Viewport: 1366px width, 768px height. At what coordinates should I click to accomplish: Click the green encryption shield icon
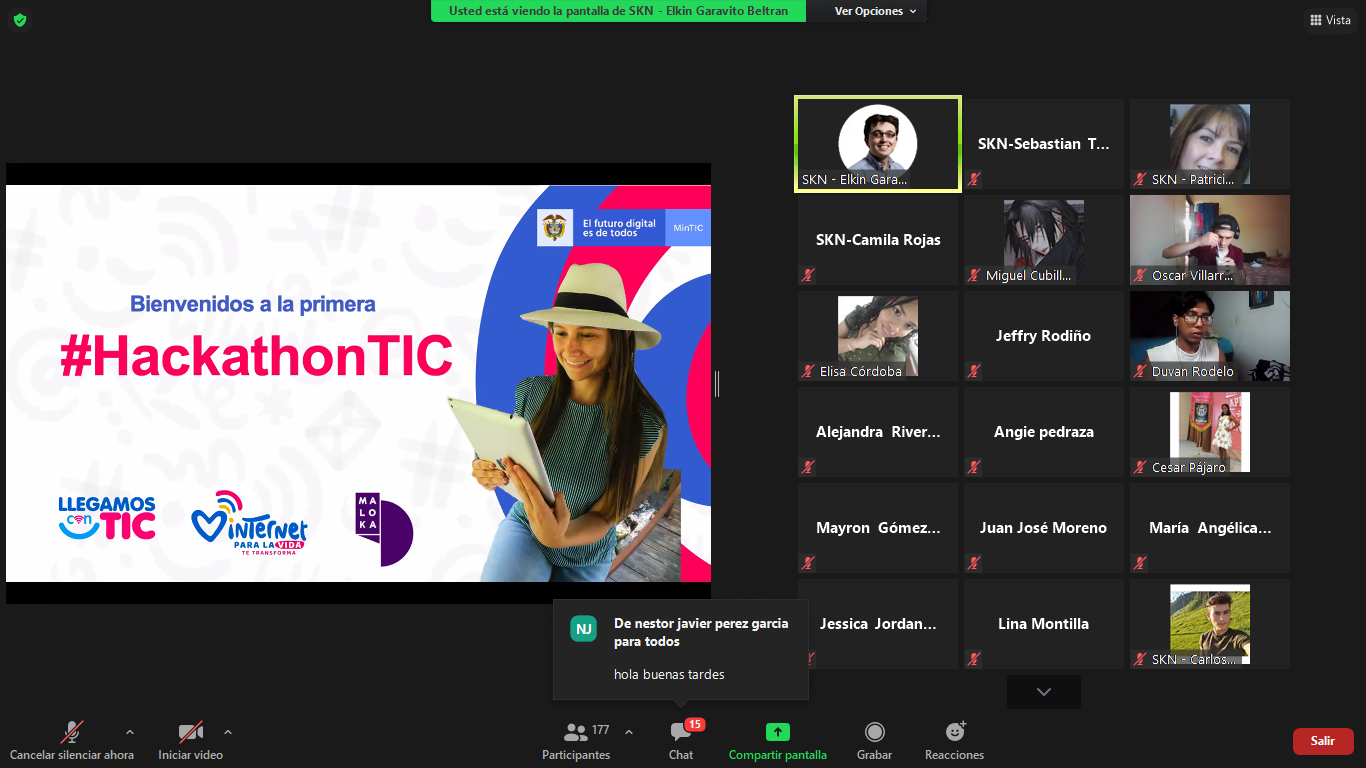20,20
